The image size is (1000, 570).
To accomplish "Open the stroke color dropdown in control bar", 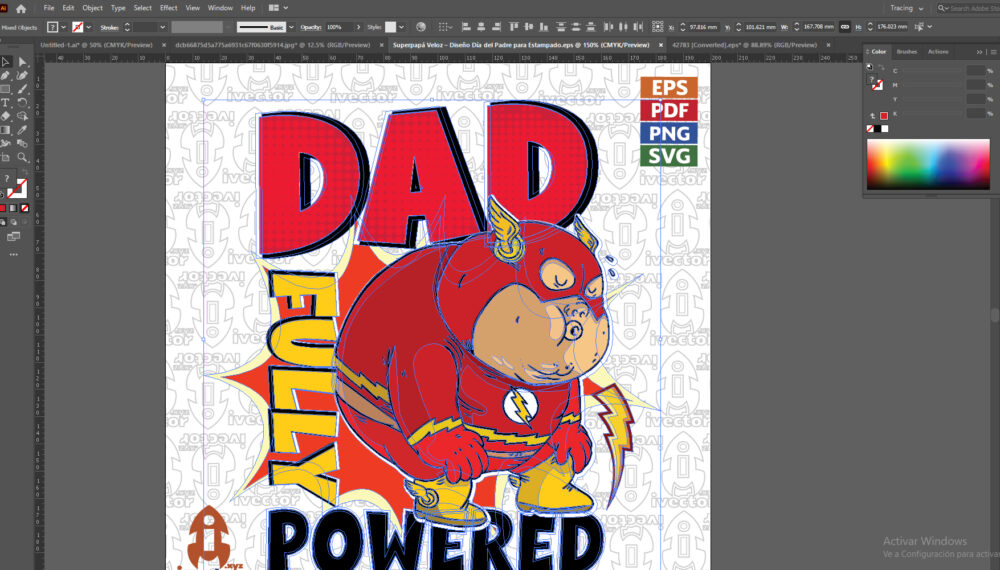I will pyautogui.click(x=88, y=27).
